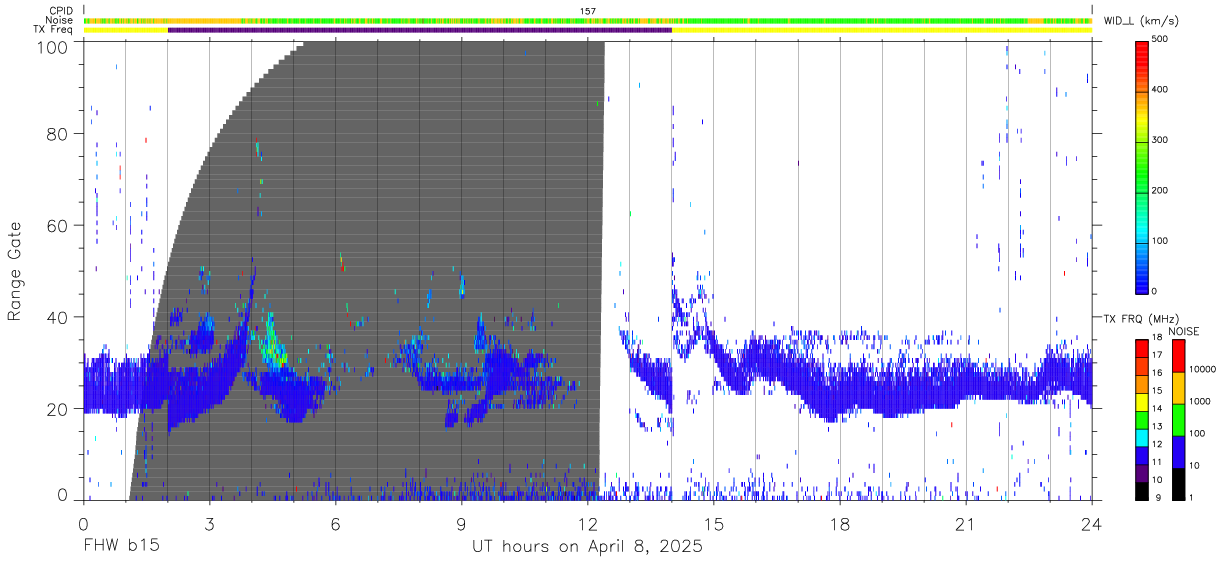Click the cyan 12–13 MHz swatch
1228x567 pixels.
(x=1142, y=436)
